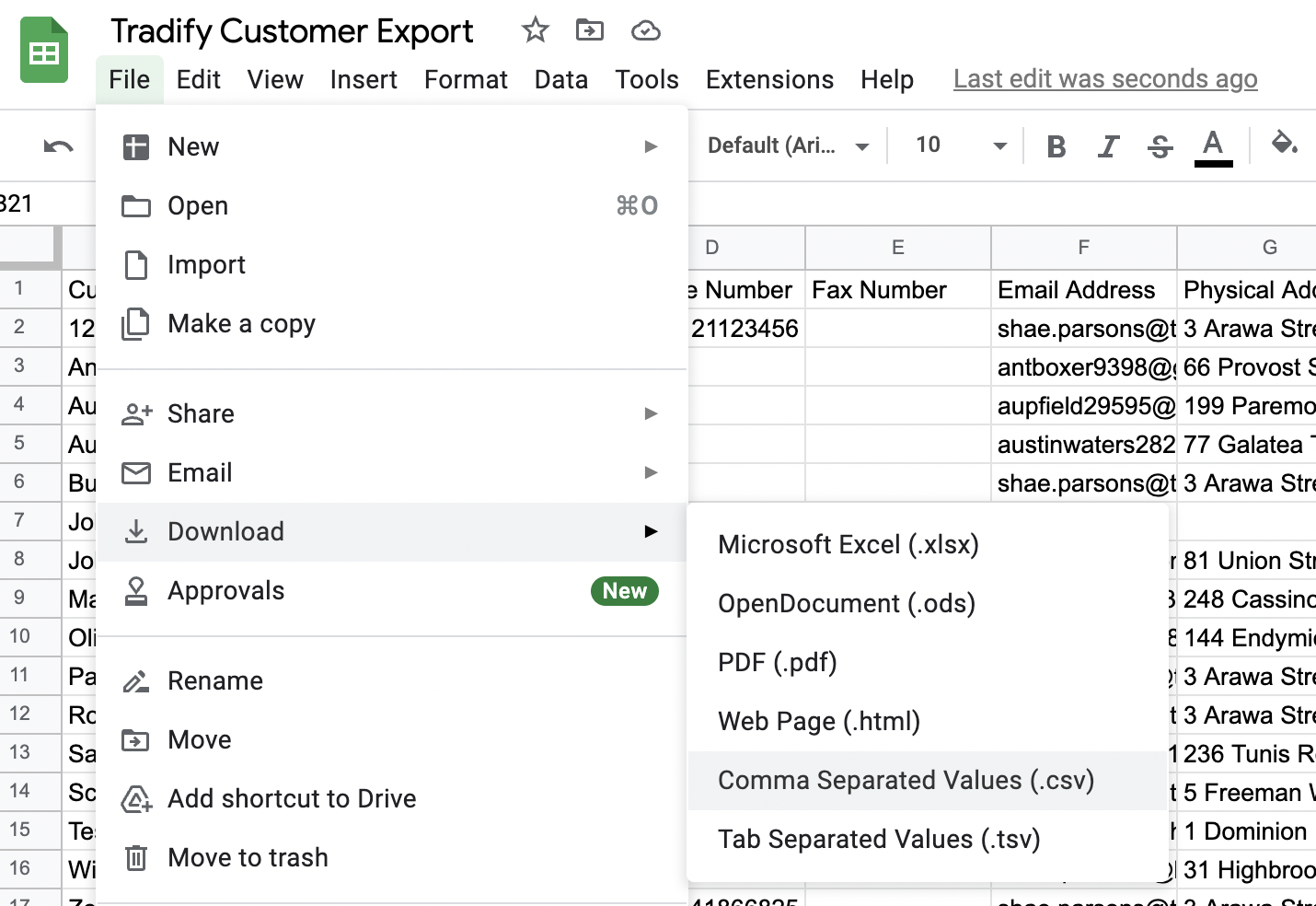Toggle italic formatting
This screenshot has width=1316, height=906.
(x=1109, y=145)
